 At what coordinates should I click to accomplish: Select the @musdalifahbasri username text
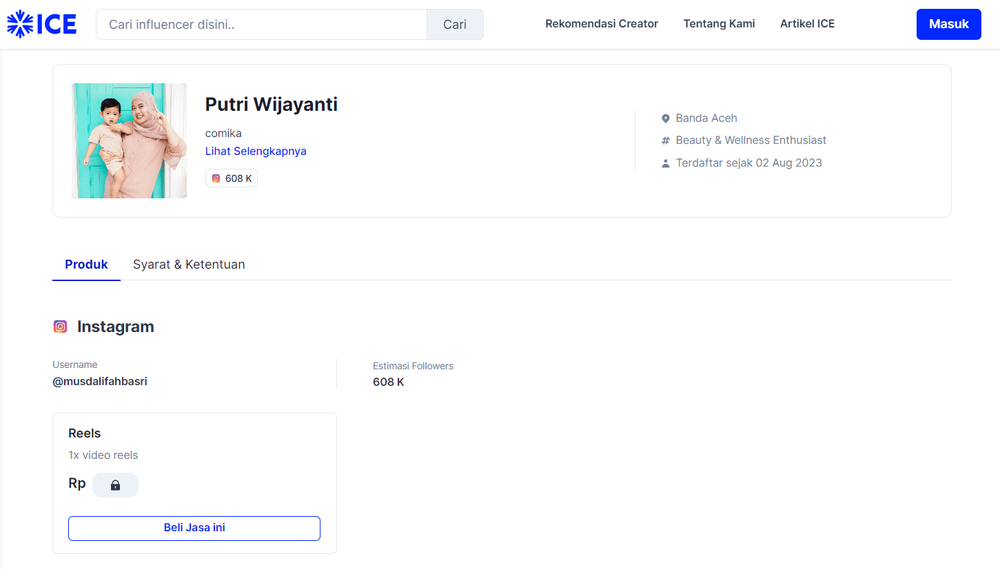tap(100, 382)
